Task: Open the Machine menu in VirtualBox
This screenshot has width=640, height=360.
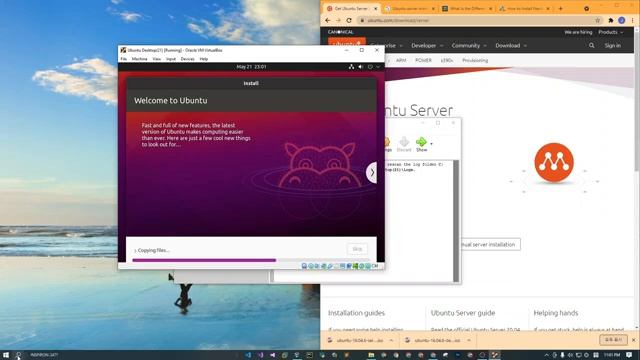Action: 139,59
